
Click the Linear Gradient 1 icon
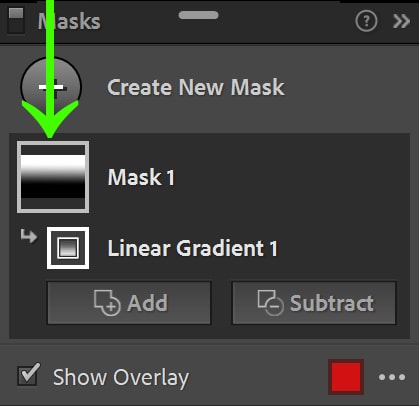(x=68, y=248)
